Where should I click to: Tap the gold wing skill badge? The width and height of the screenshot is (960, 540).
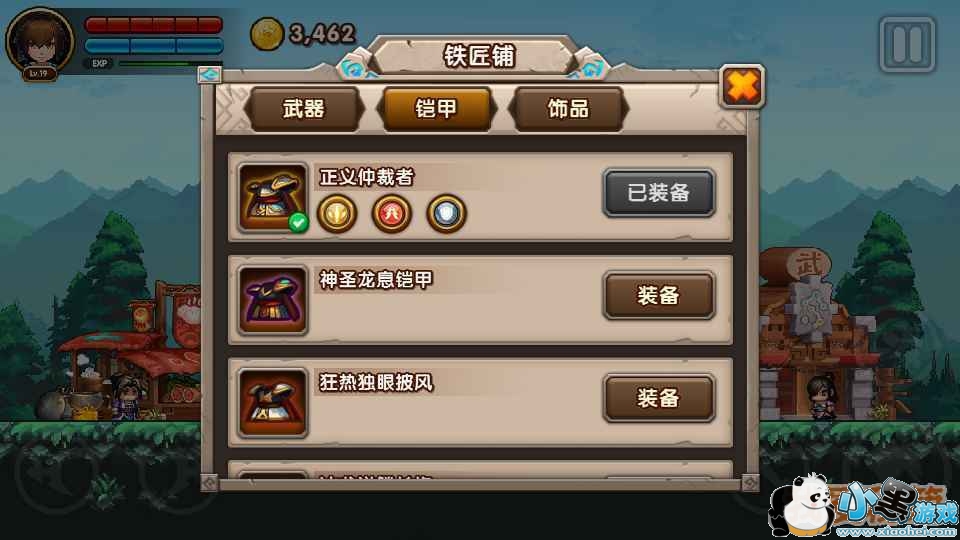[337, 214]
